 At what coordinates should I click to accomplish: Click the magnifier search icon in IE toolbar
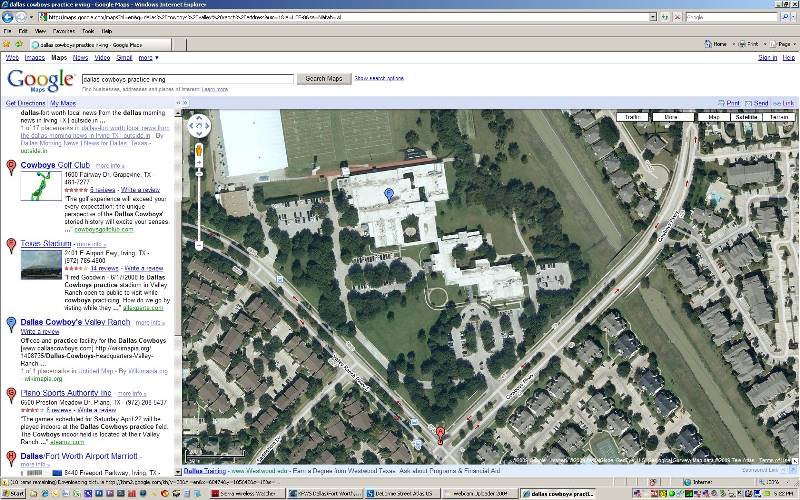786,17
